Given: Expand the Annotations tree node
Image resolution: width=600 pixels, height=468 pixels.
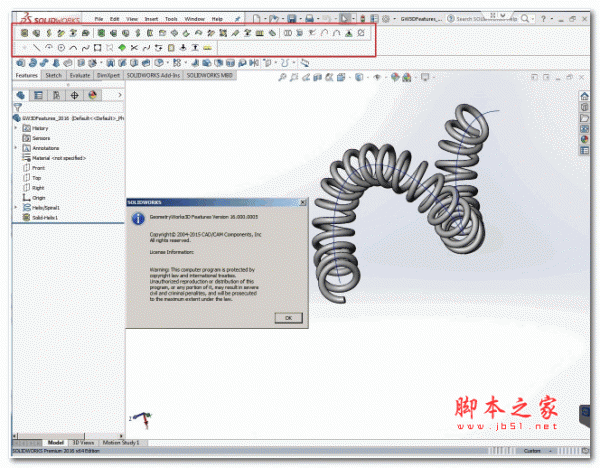Looking at the screenshot, I should click(x=16, y=148).
